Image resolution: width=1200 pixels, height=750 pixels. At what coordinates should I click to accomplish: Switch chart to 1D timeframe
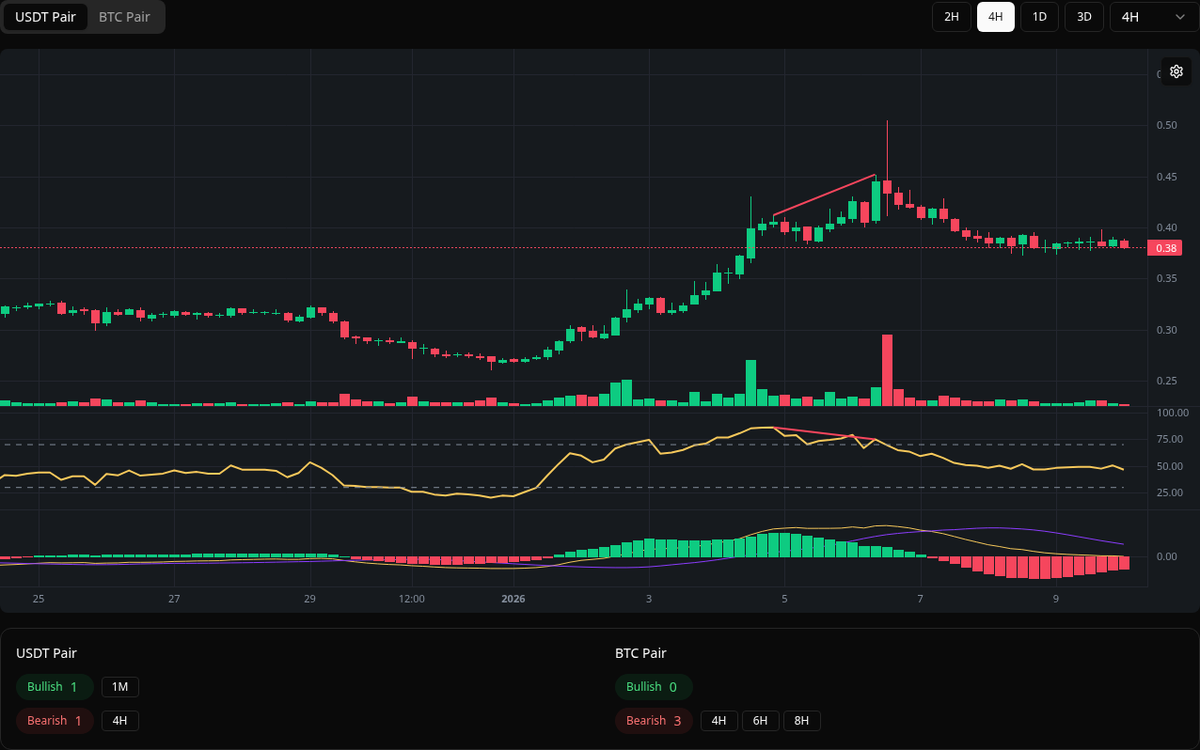click(x=1039, y=17)
